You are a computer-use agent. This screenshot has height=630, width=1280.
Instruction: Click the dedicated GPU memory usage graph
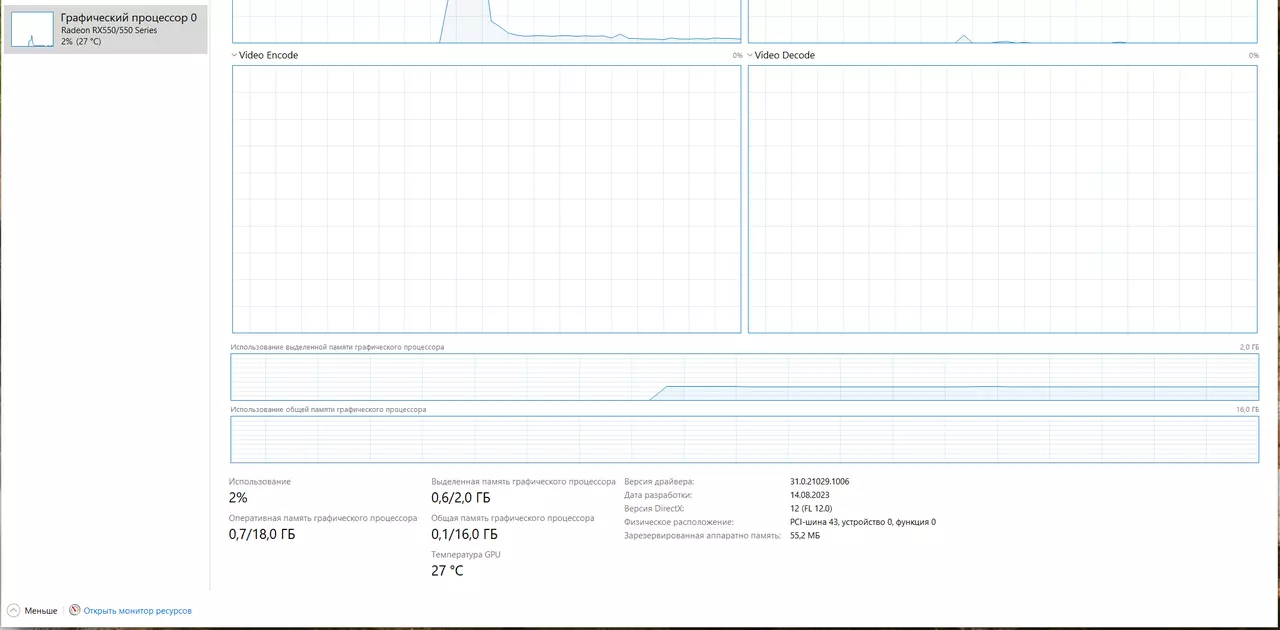(x=744, y=377)
